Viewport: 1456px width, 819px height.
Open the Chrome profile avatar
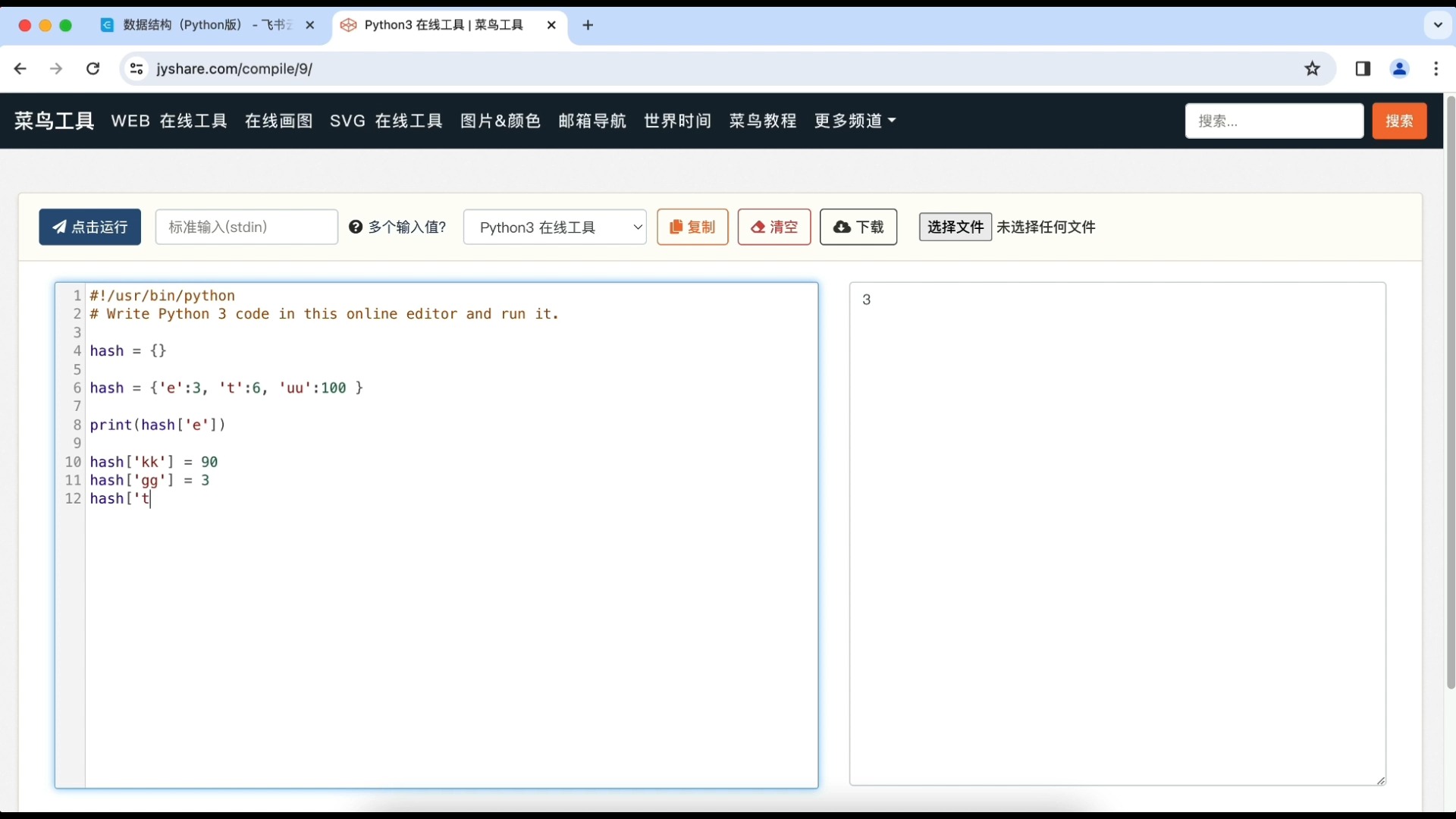click(1400, 69)
